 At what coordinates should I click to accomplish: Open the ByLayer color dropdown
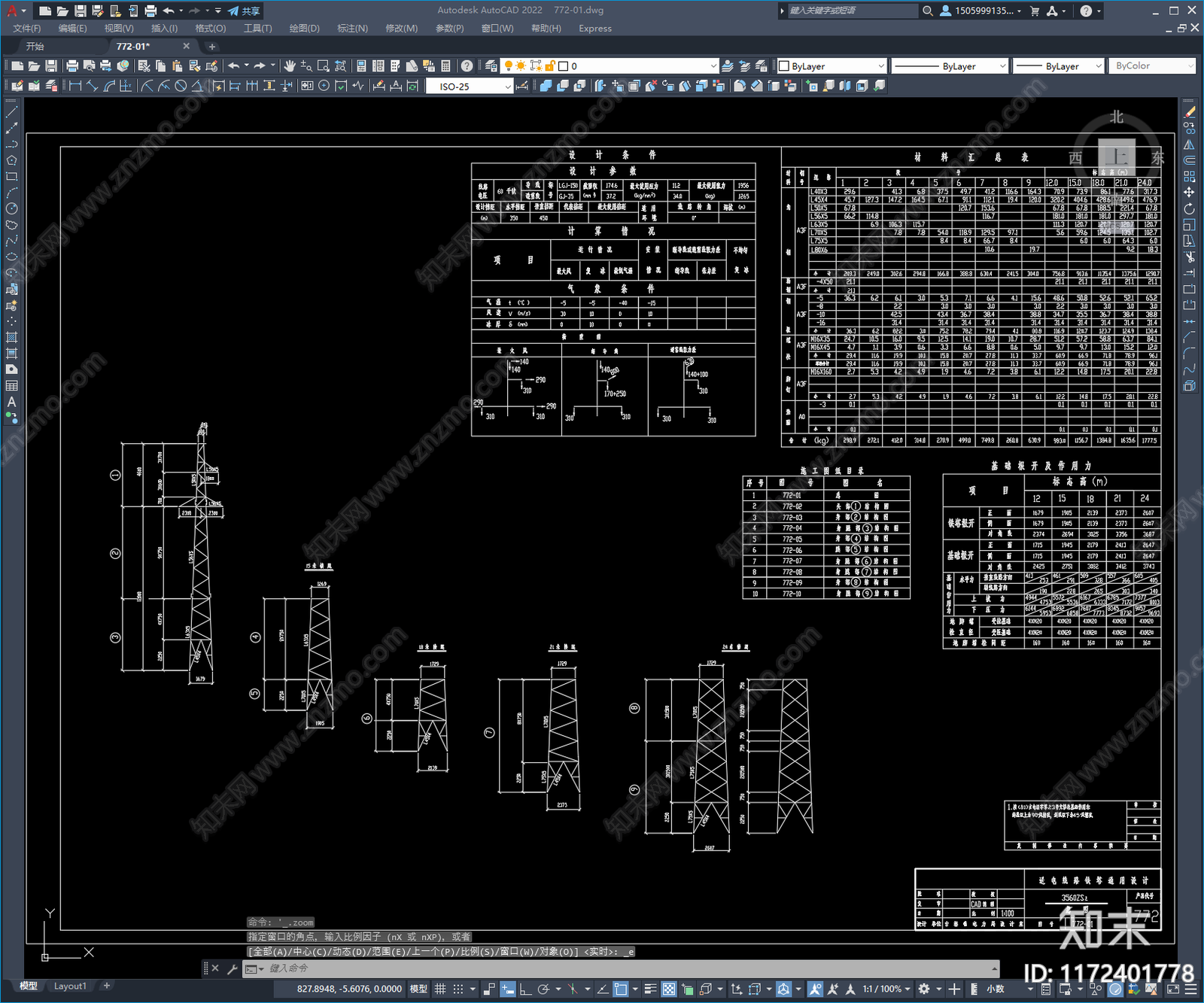pos(880,66)
